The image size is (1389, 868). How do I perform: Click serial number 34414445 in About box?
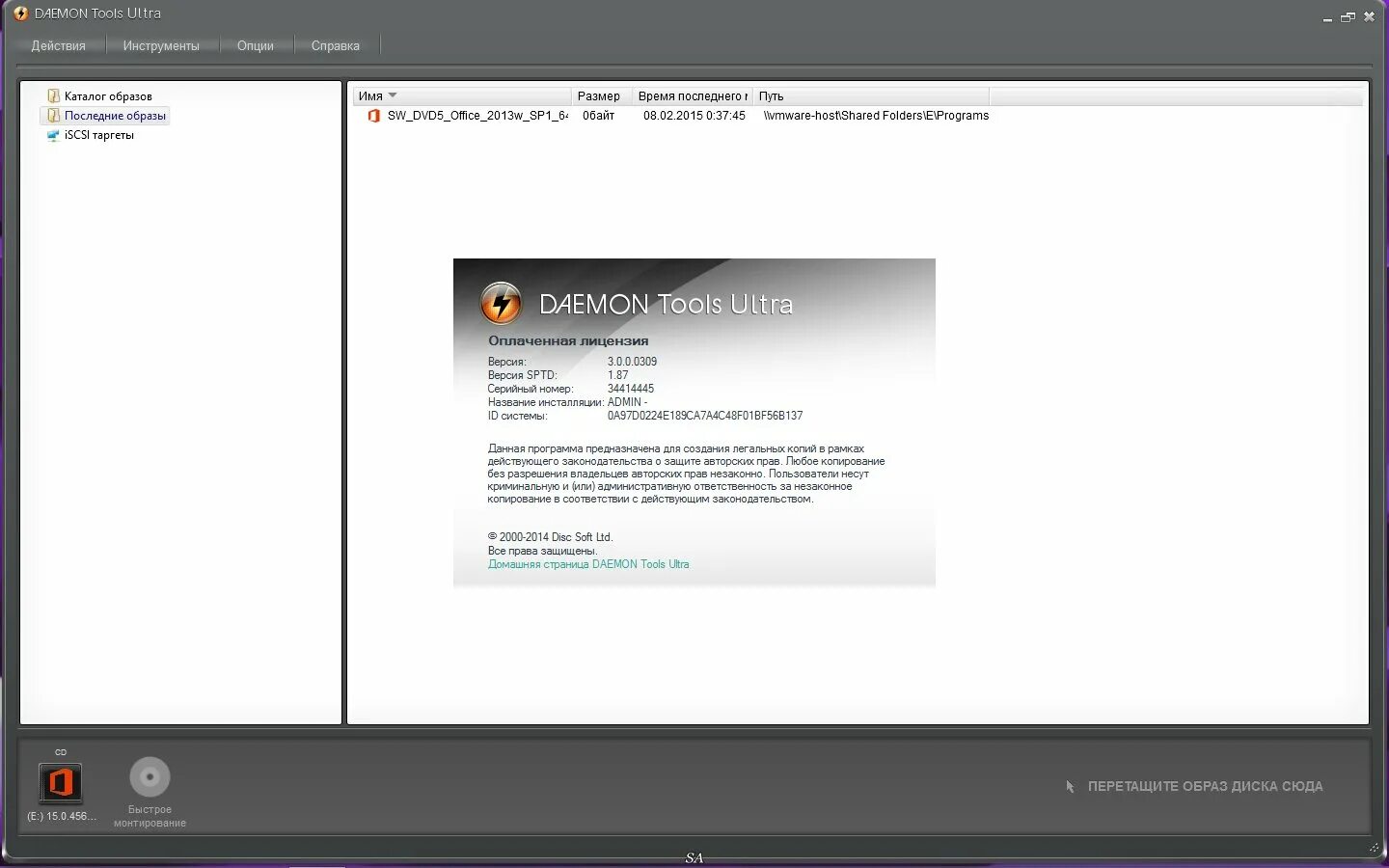click(631, 389)
